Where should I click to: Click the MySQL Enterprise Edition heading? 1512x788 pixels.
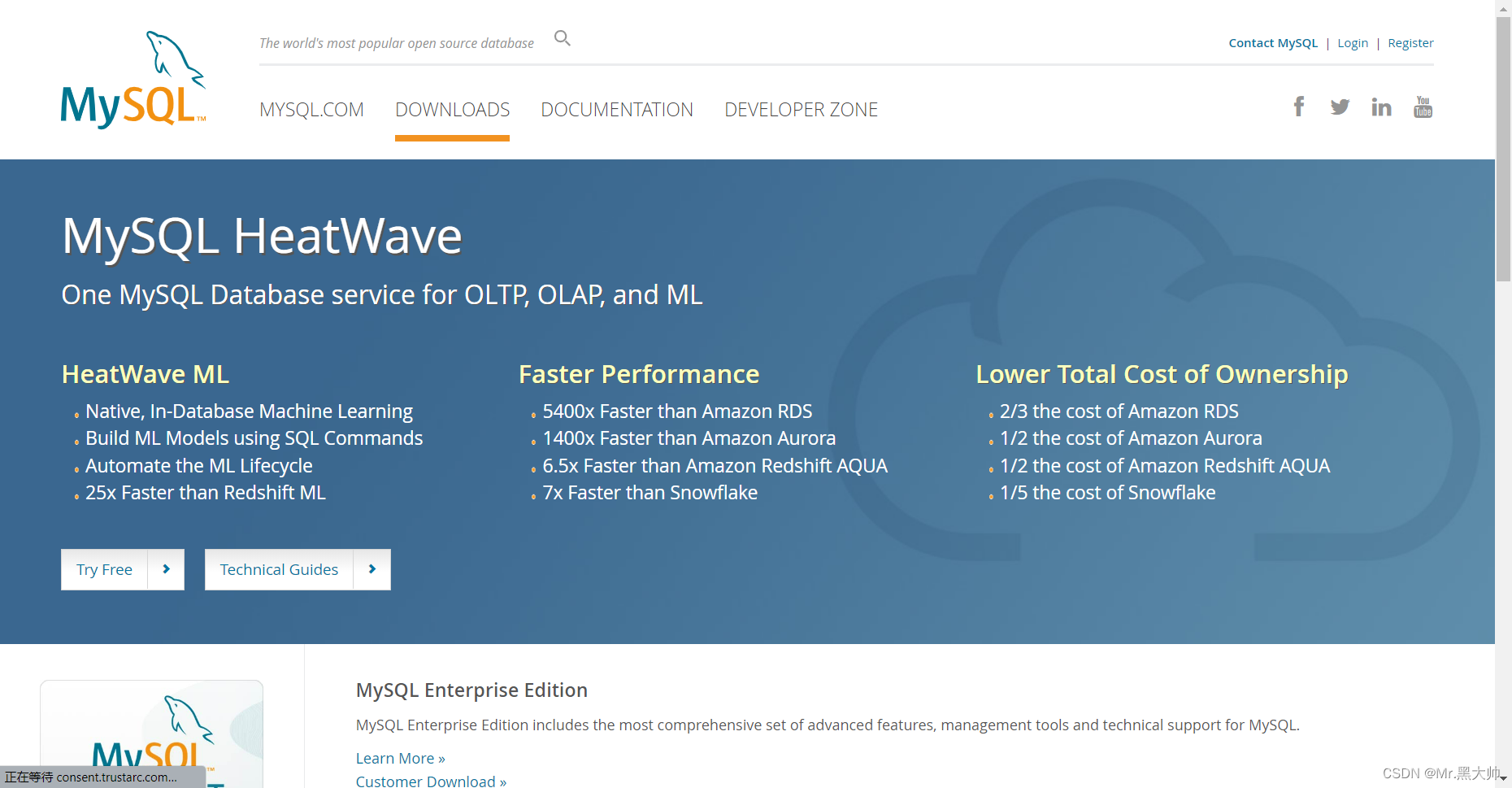(x=471, y=690)
